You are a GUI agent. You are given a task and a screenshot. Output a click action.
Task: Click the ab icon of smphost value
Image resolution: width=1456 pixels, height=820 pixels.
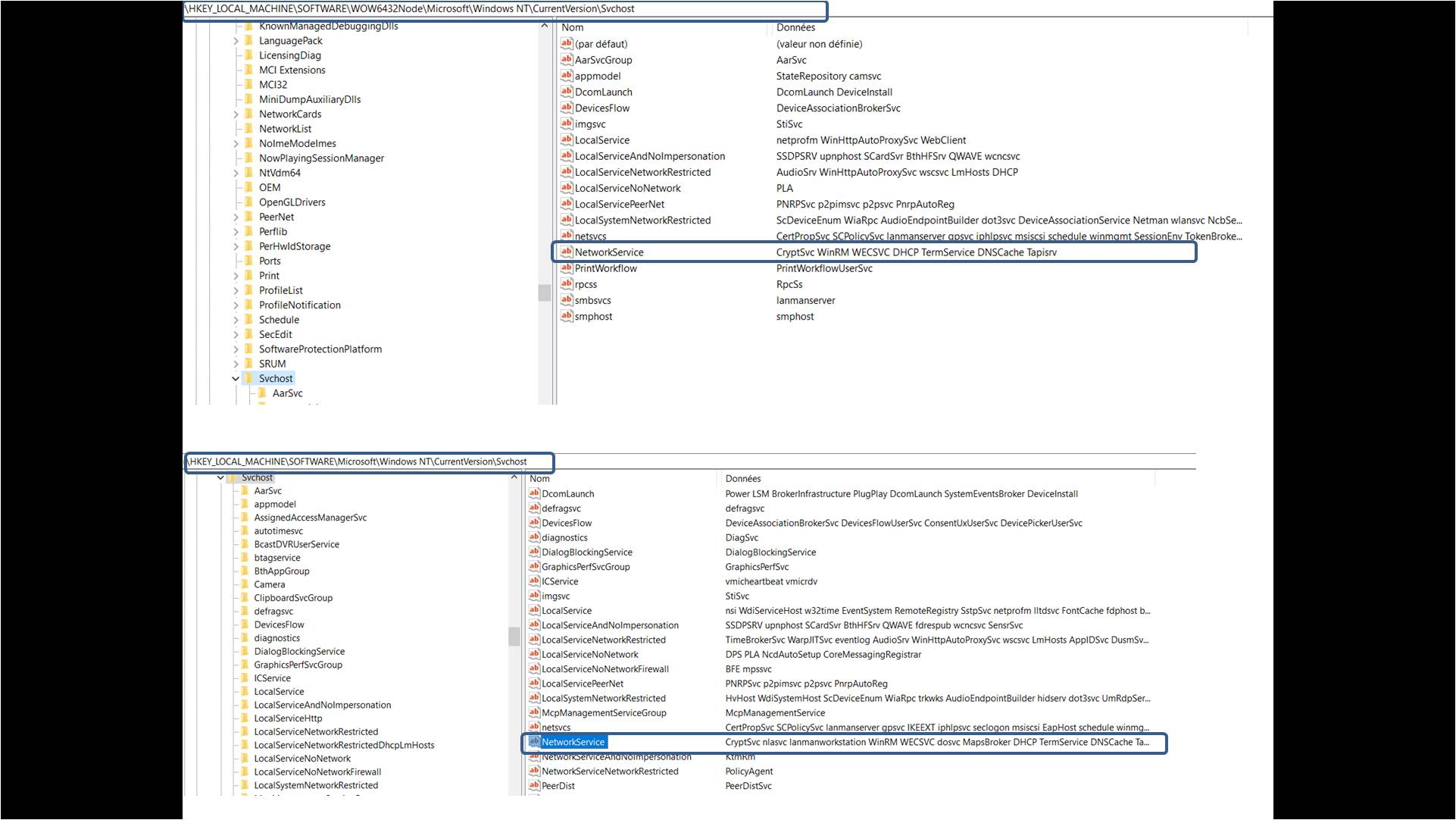coord(566,316)
